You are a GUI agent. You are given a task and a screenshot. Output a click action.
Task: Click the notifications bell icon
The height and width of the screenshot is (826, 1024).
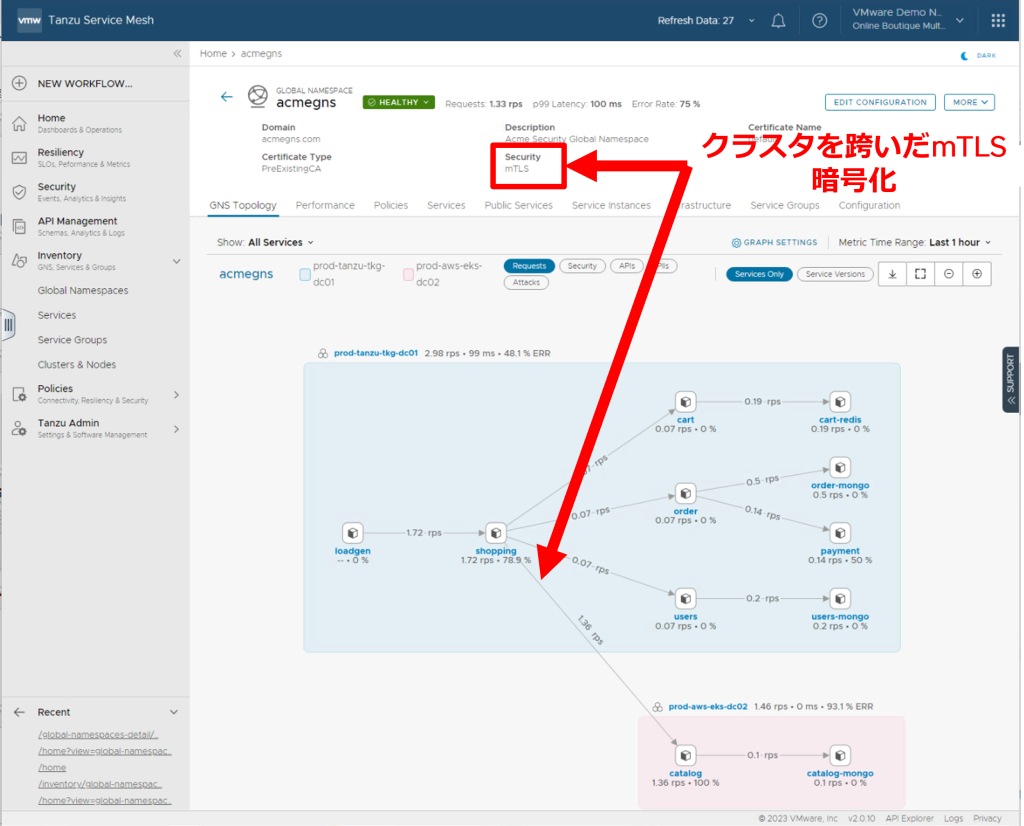778,20
